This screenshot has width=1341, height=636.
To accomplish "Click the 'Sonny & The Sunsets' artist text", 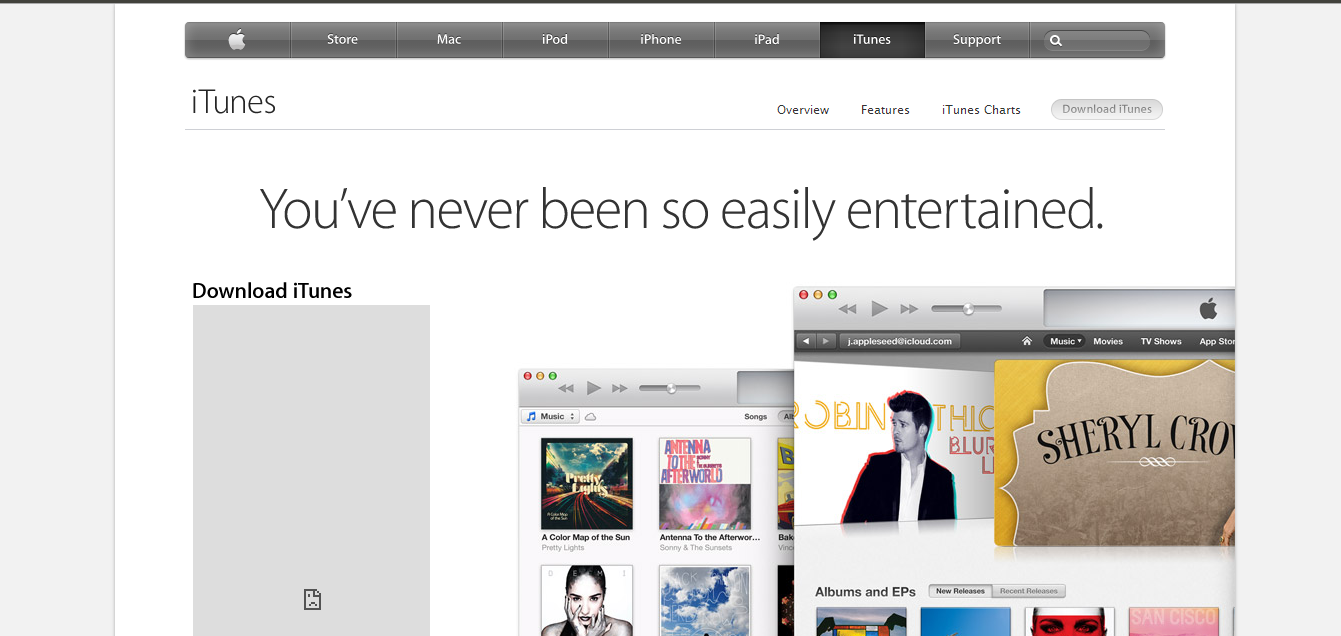I will 696,548.
